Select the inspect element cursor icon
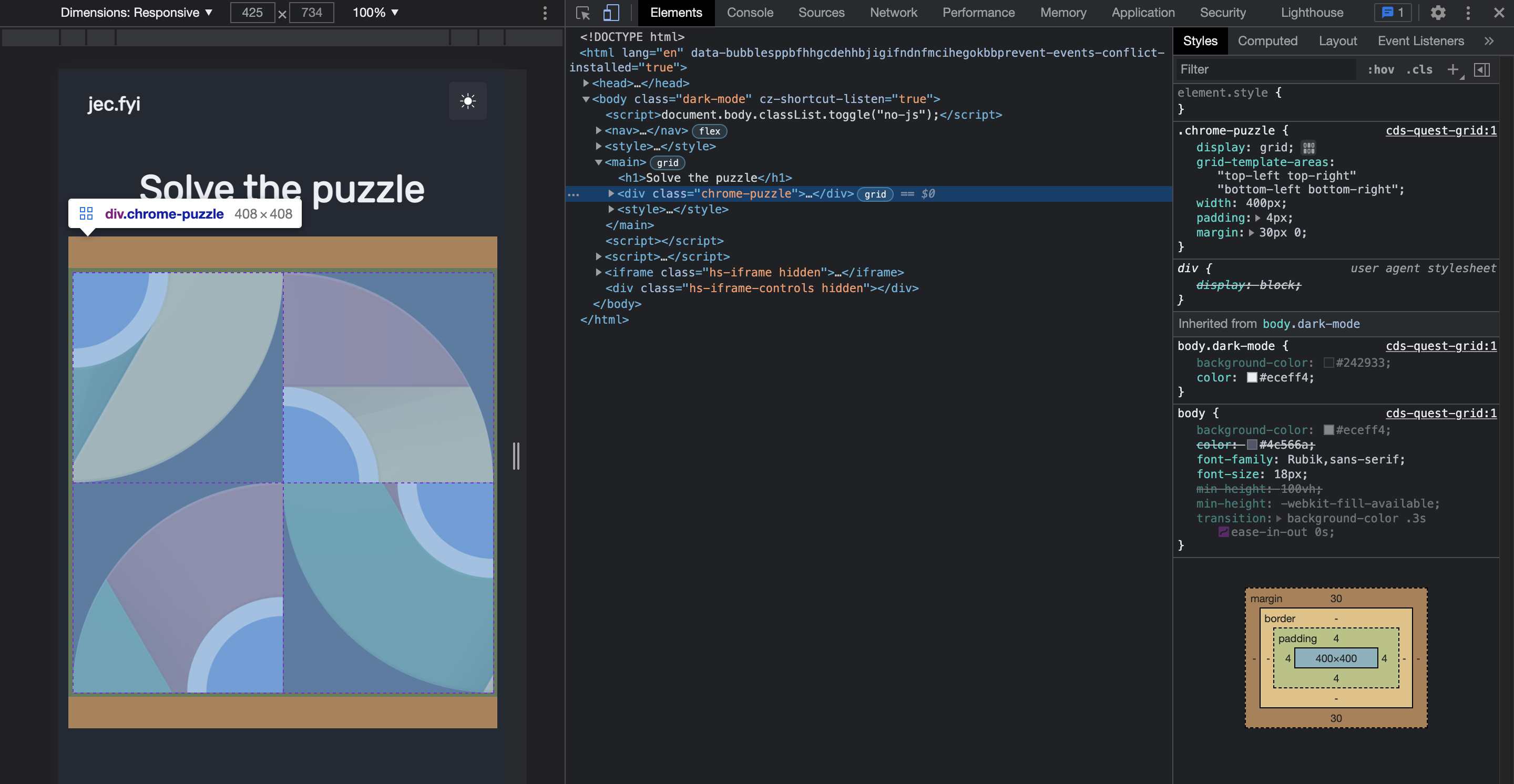This screenshot has height=784, width=1514. point(582,12)
